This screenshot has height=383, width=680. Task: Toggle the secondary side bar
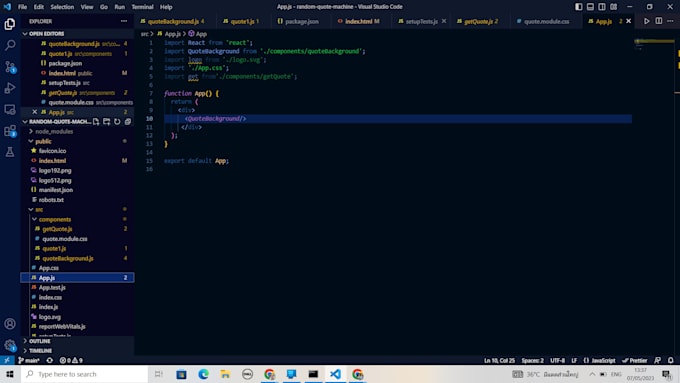[602, 7]
